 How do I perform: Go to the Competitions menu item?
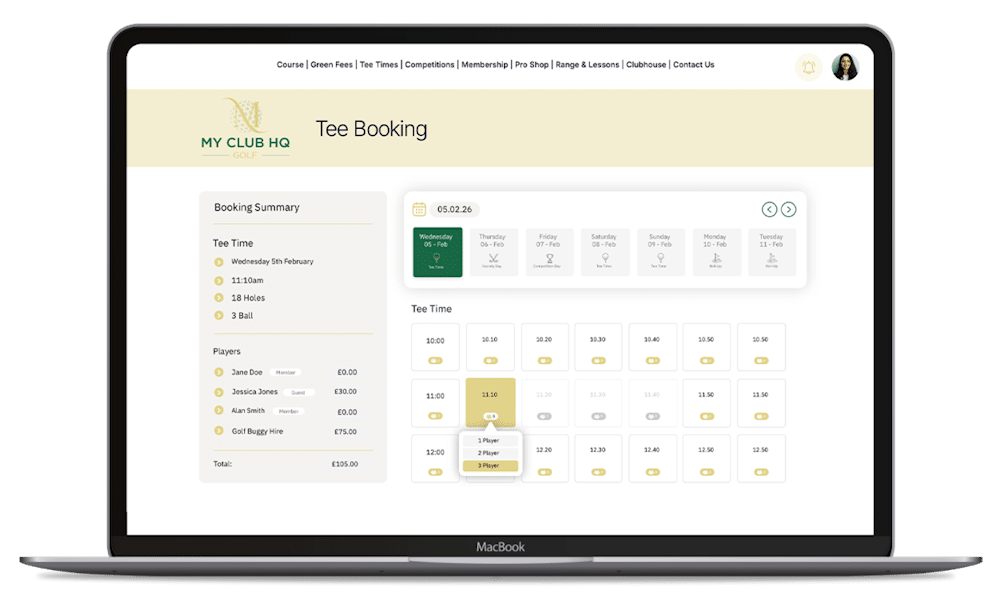point(429,65)
